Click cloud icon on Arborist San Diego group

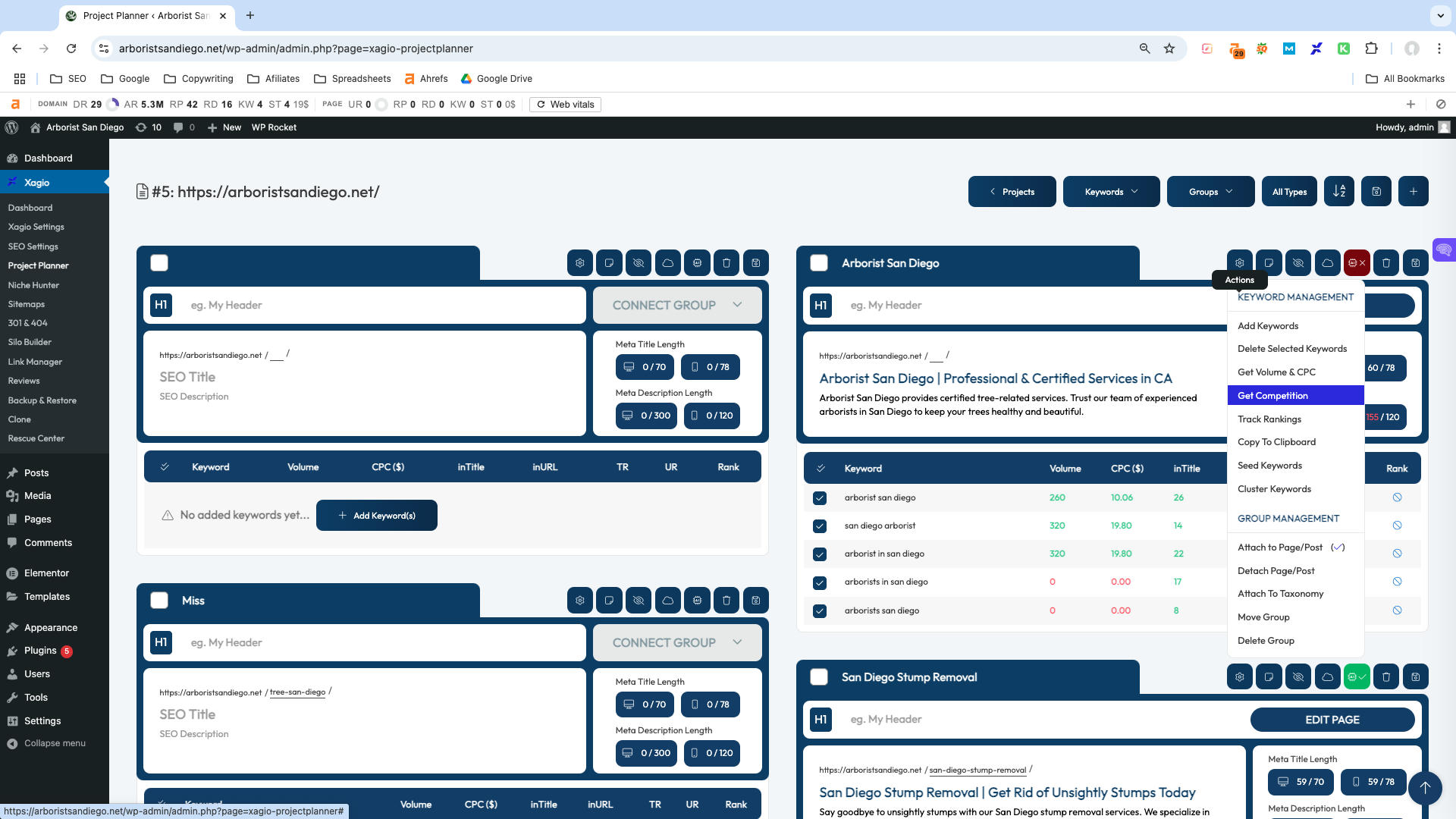(1328, 263)
